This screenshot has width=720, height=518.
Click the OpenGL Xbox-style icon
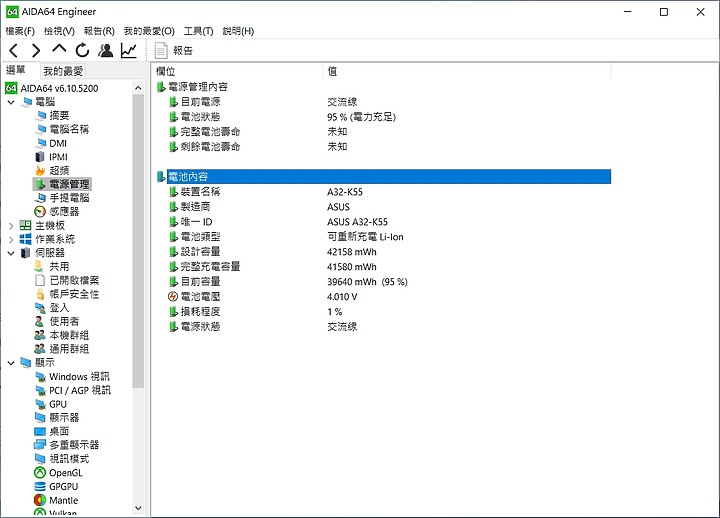[40, 473]
